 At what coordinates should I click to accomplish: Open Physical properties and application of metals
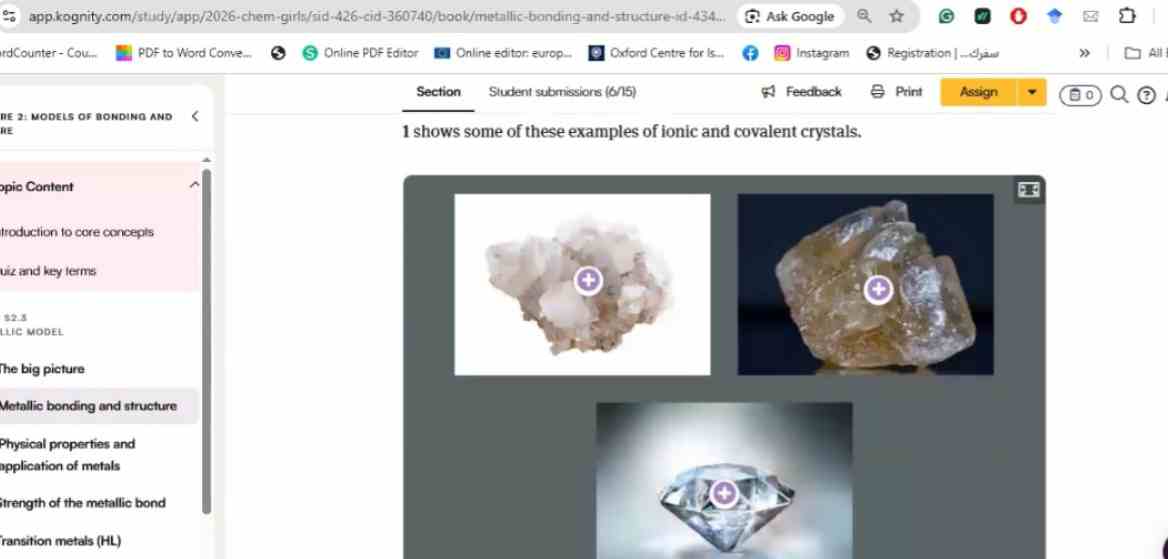(67, 455)
